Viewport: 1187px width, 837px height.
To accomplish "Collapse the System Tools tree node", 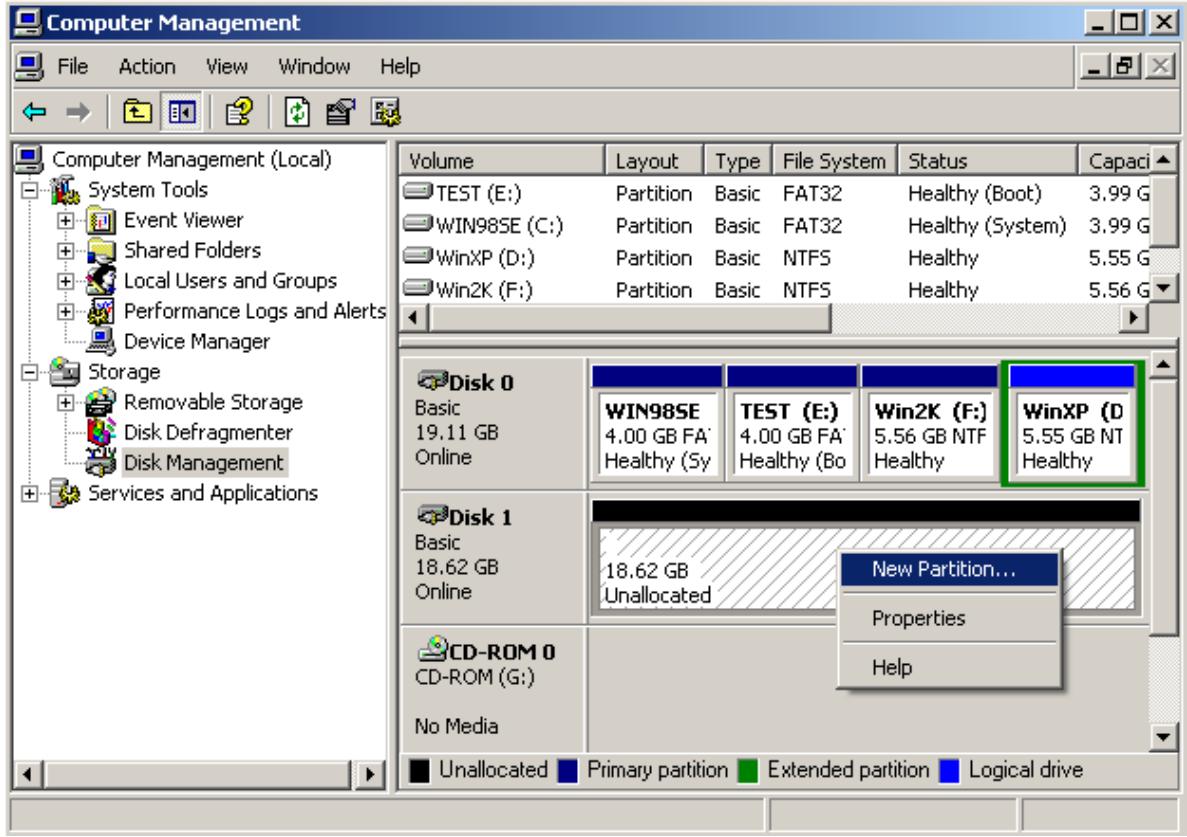I will click(30, 190).
